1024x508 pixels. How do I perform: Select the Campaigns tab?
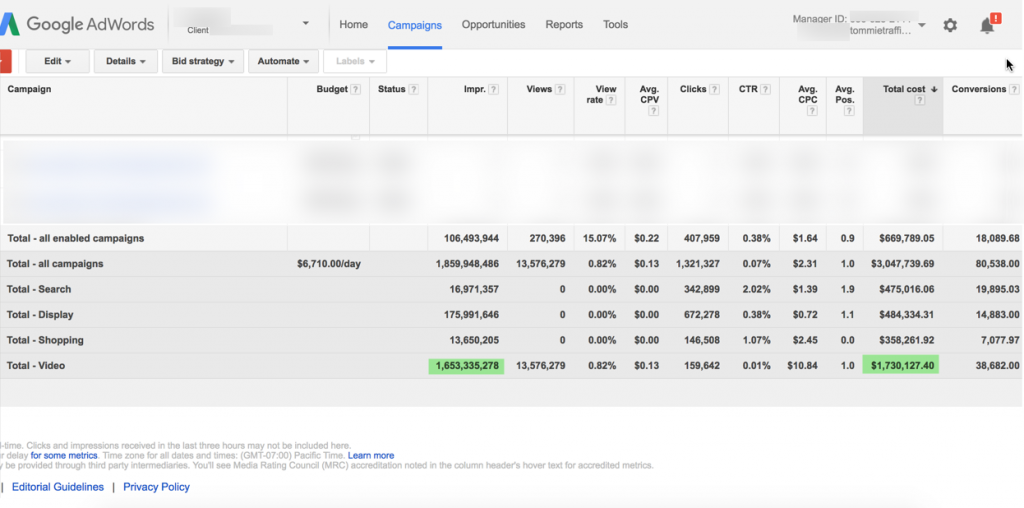tap(415, 25)
